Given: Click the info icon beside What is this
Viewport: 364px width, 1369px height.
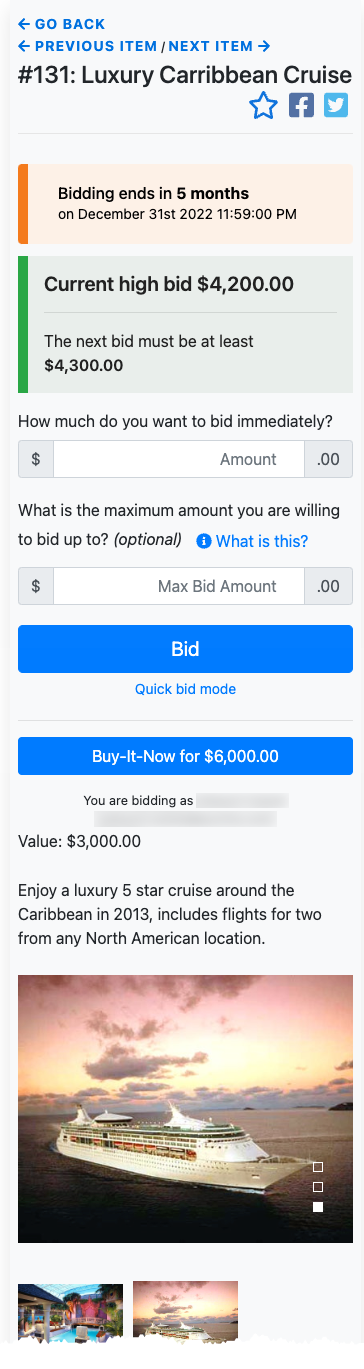Looking at the screenshot, I should point(204,541).
